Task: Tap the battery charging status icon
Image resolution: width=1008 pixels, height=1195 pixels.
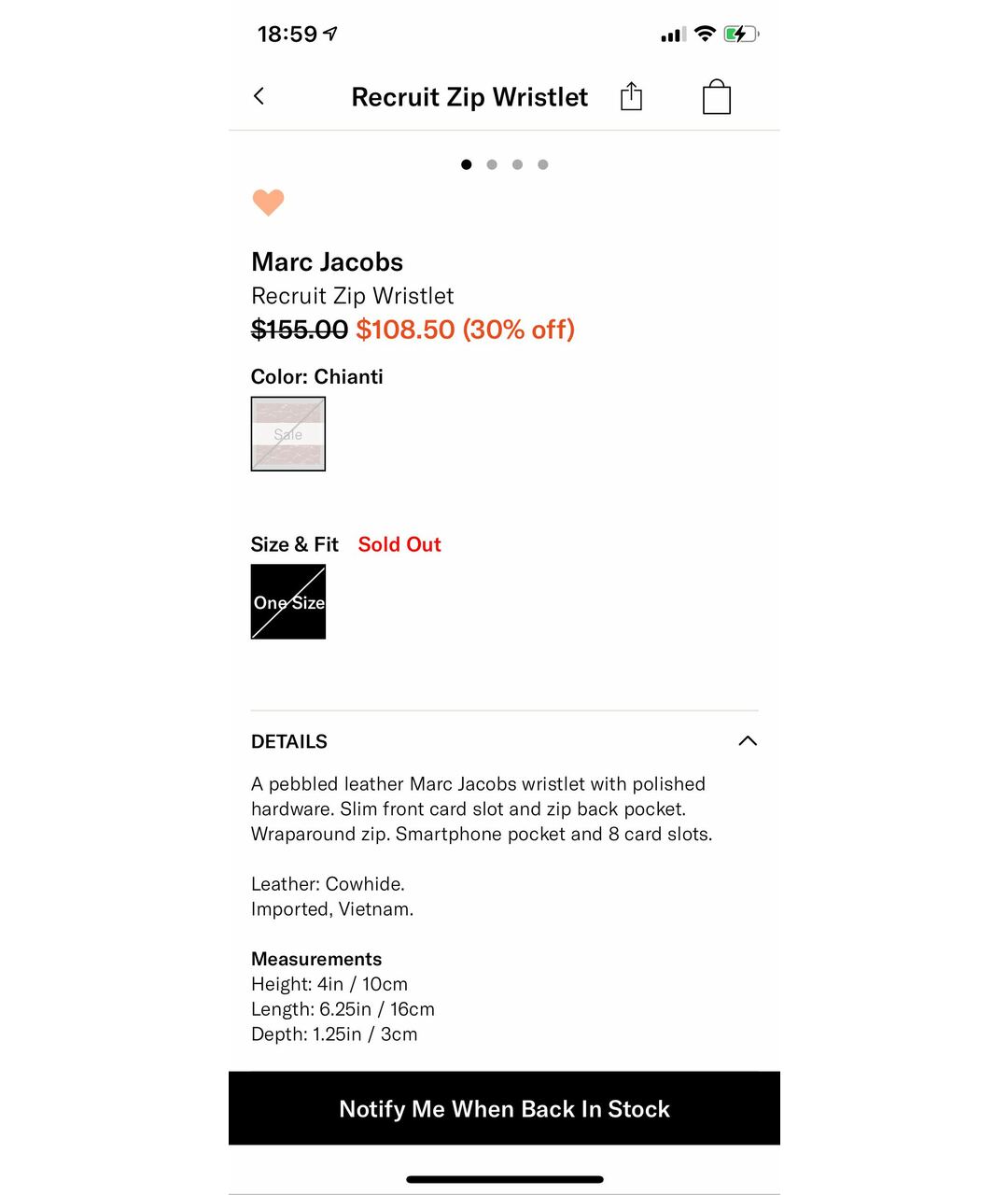Action: (x=741, y=35)
